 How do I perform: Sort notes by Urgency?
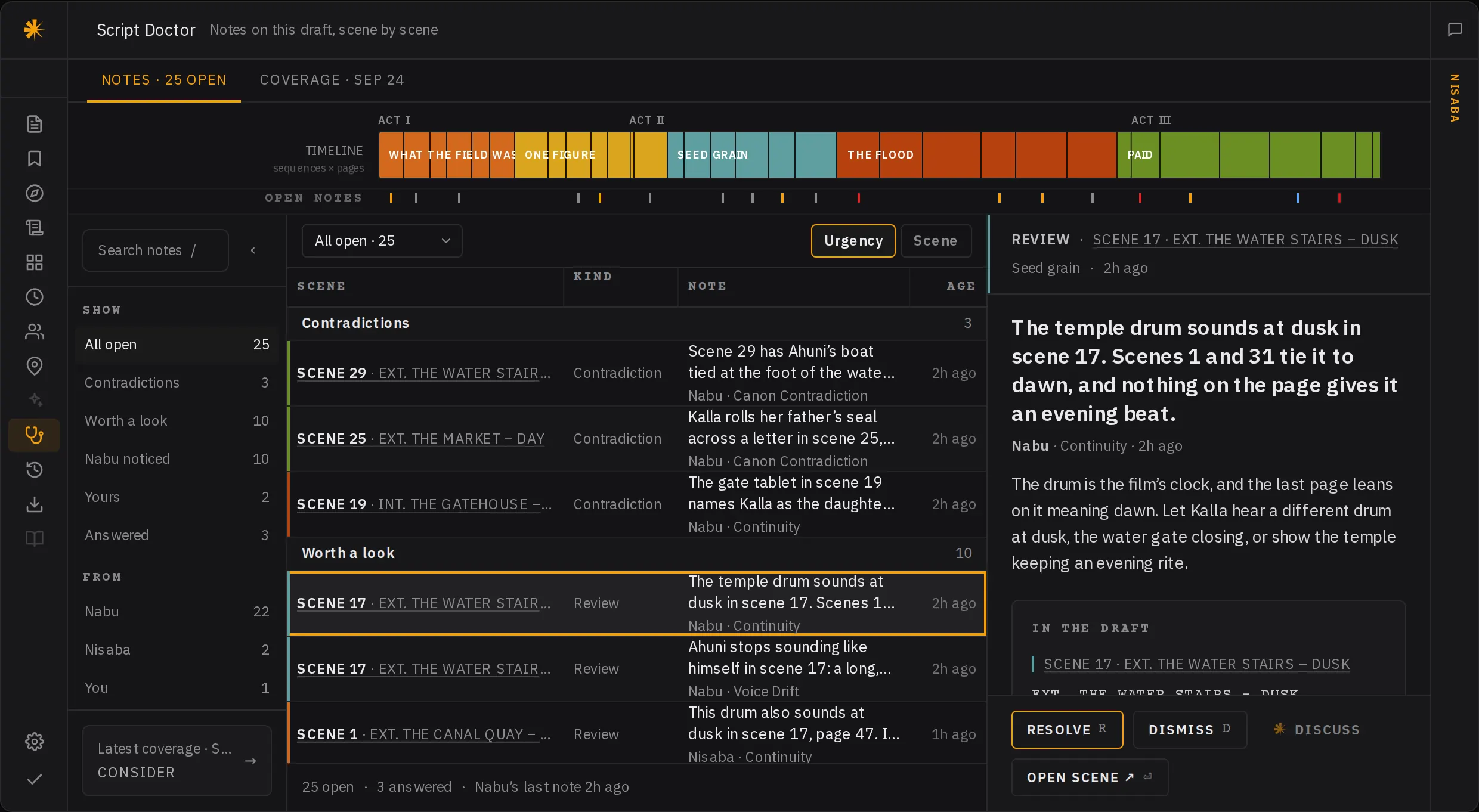pos(853,241)
